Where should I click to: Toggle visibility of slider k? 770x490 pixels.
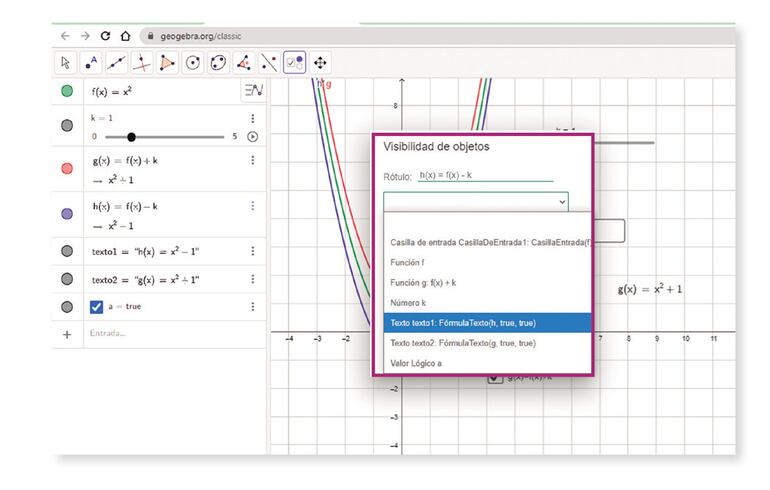point(67,126)
